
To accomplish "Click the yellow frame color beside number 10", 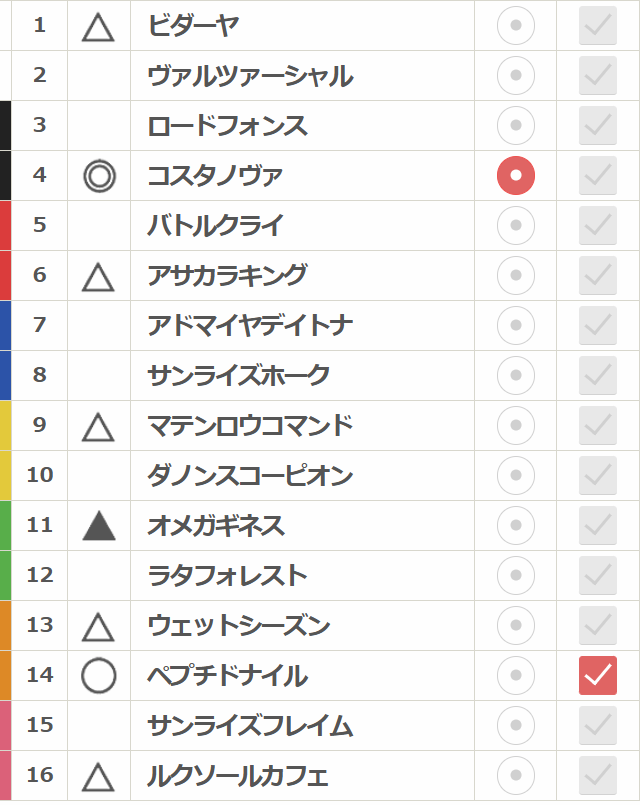I will [6, 476].
